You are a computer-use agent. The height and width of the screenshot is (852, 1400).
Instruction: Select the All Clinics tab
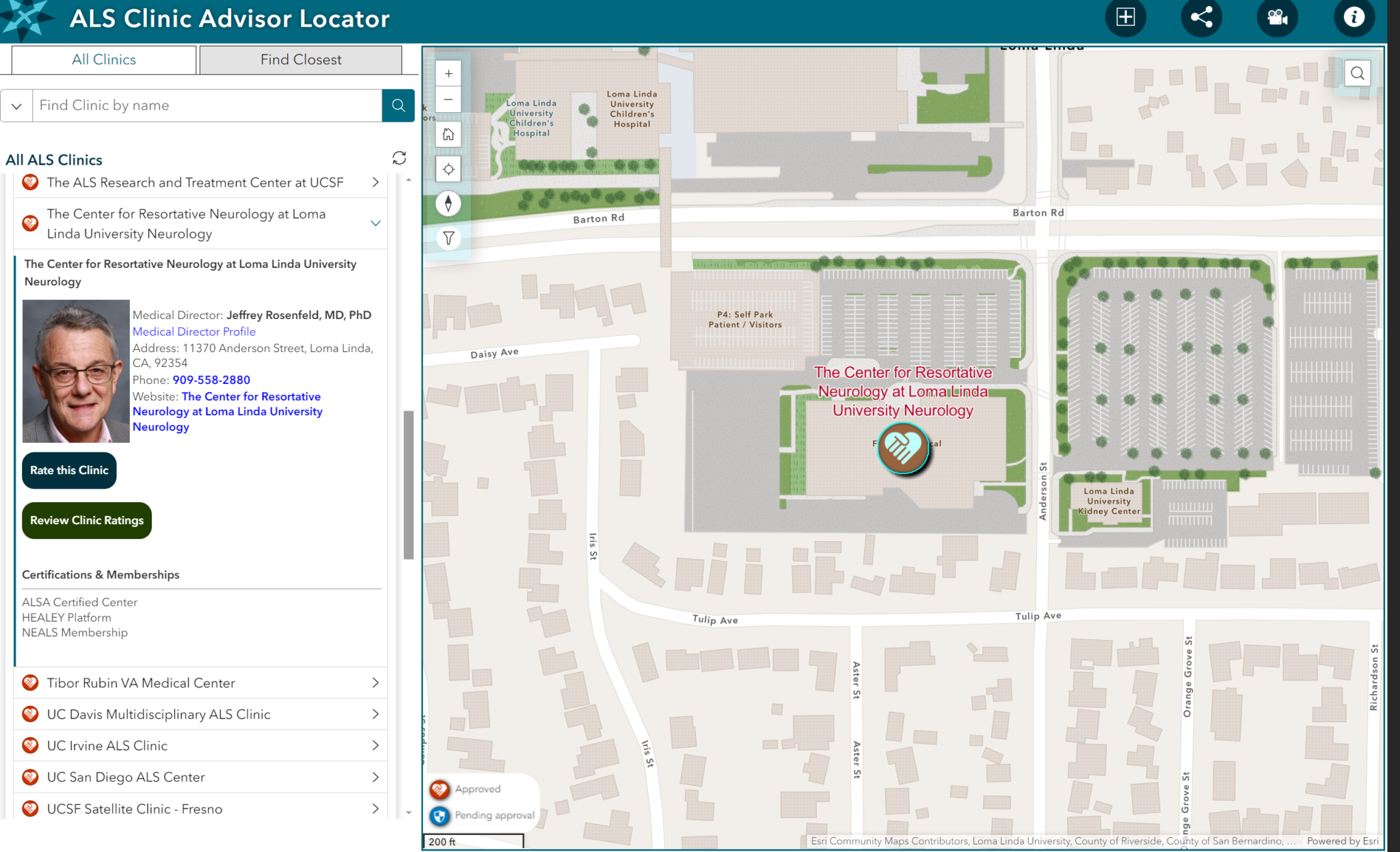point(103,59)
